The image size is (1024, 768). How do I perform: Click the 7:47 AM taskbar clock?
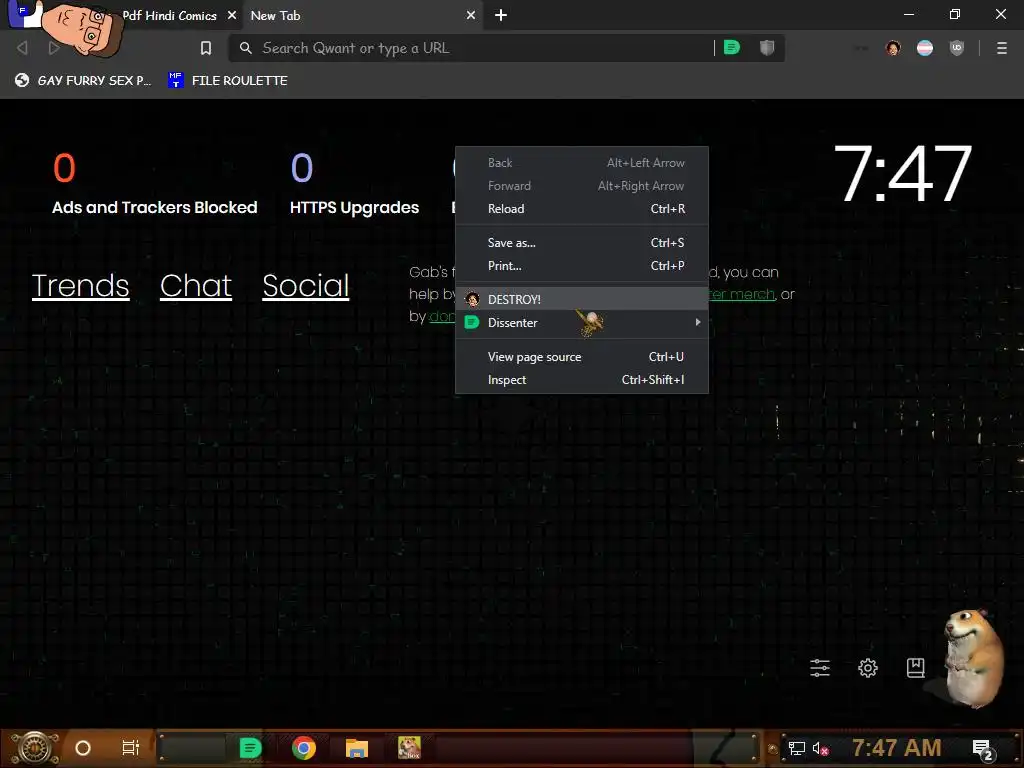click(x=897, y=748)
